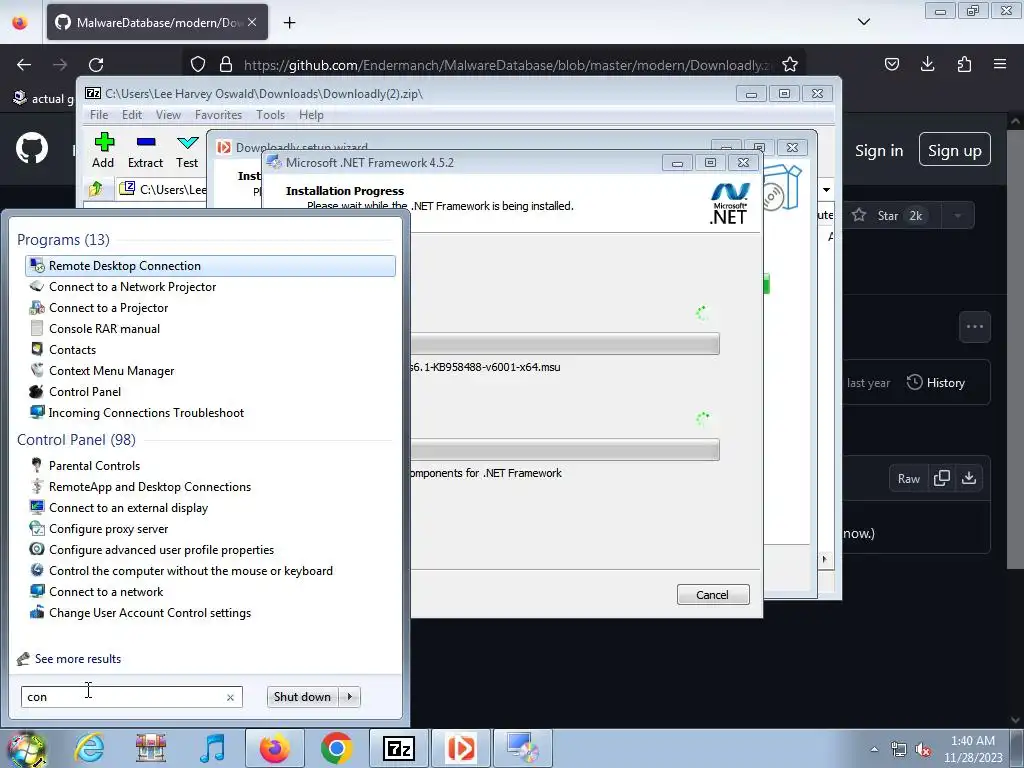The width and height of the screenshot is (1024, 768).
Task: Click Save to Pocket icon in Firefox
Action: 891,64
